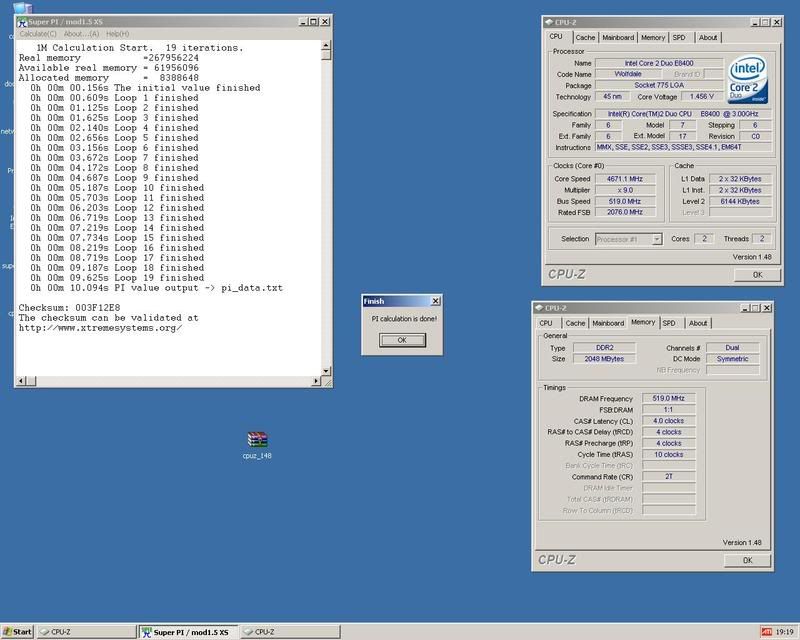Click the Super PI horizontal scrollbar left arrow
Viewport: 800px width, 640px height.
coord(21,381)
